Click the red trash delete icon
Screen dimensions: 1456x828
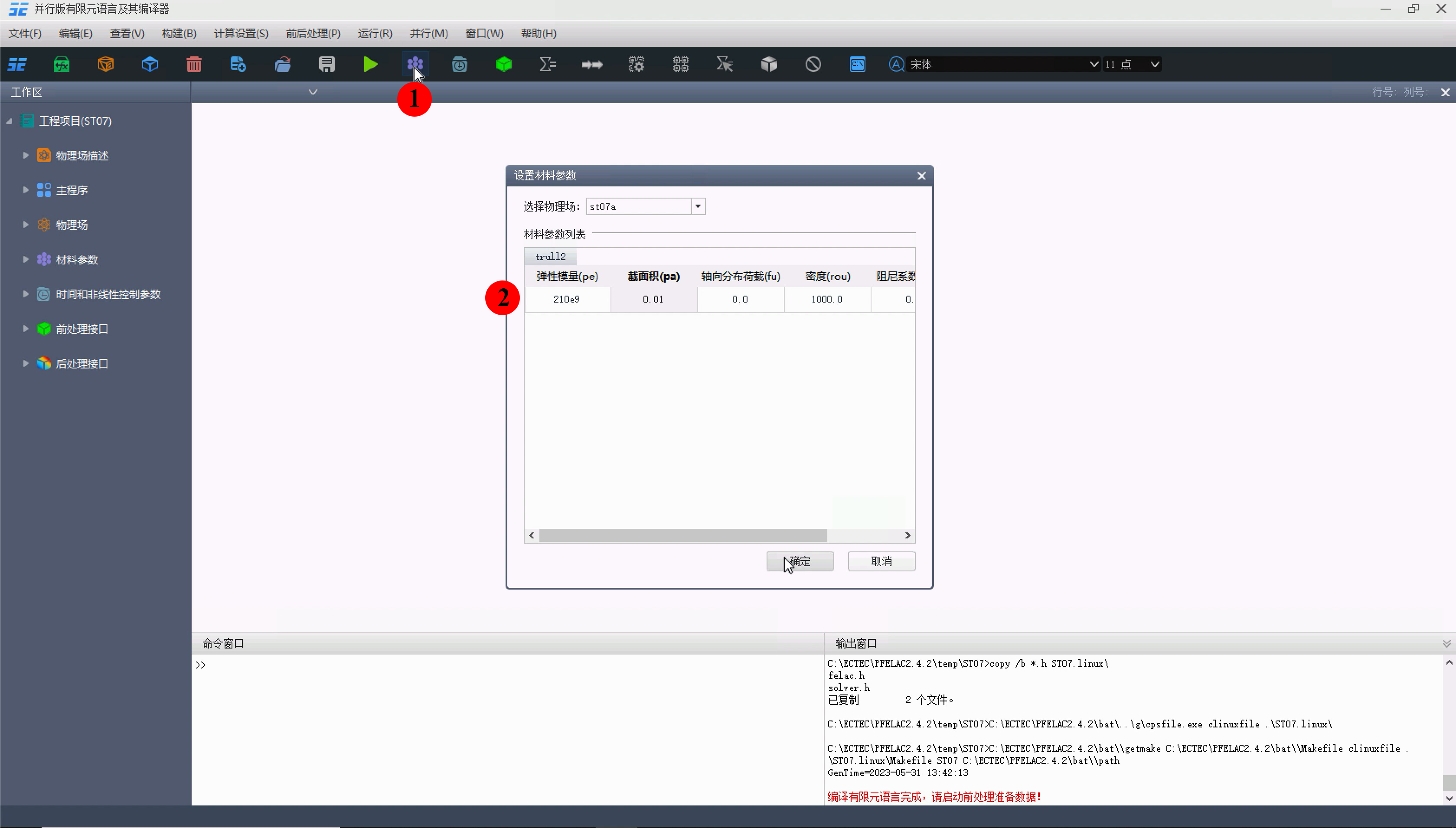coord(194,64)
